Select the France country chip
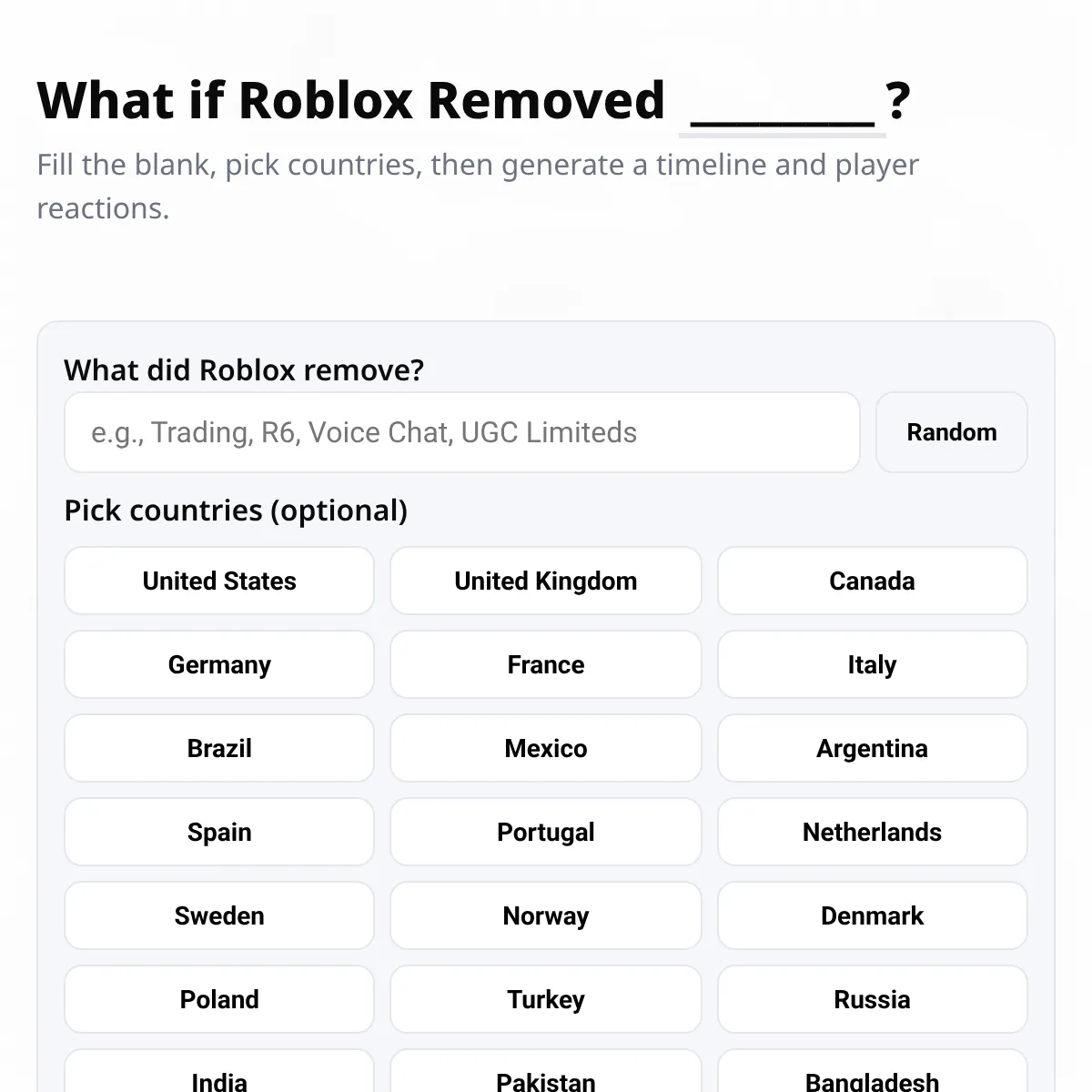The width and height of the screenshot is (1092, 1092). [546, 664]
